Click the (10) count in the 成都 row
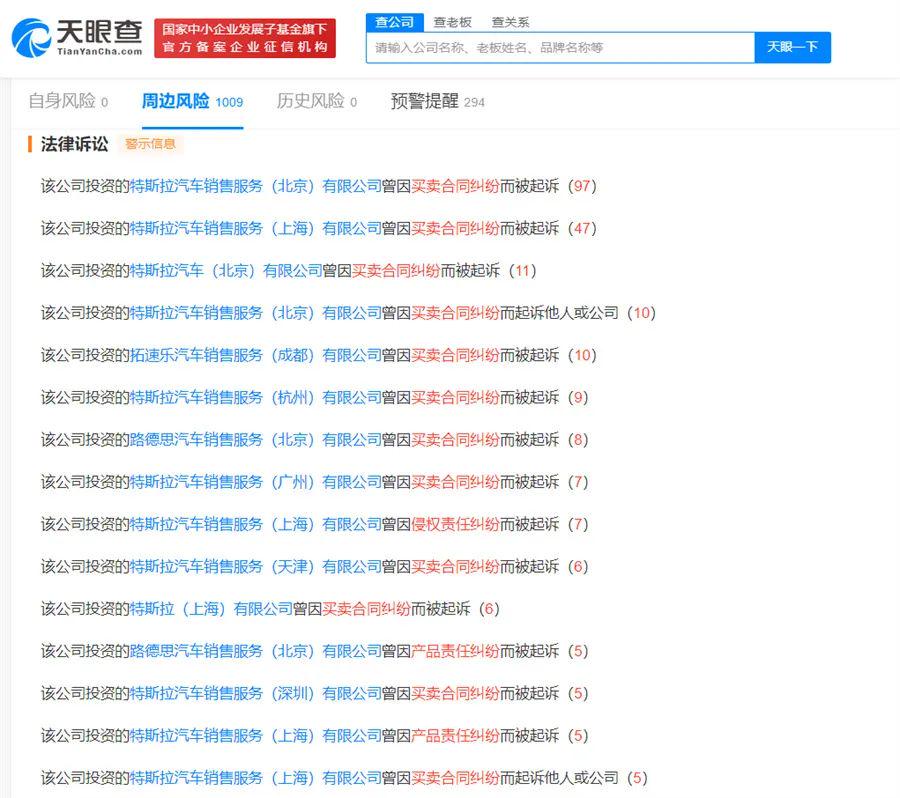 coord(582,355)
